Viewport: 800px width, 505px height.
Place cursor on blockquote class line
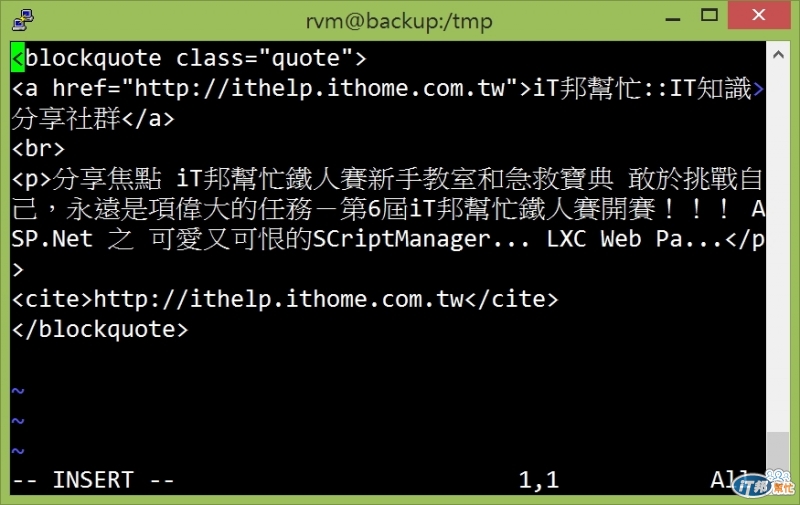(x=189, y=58)
